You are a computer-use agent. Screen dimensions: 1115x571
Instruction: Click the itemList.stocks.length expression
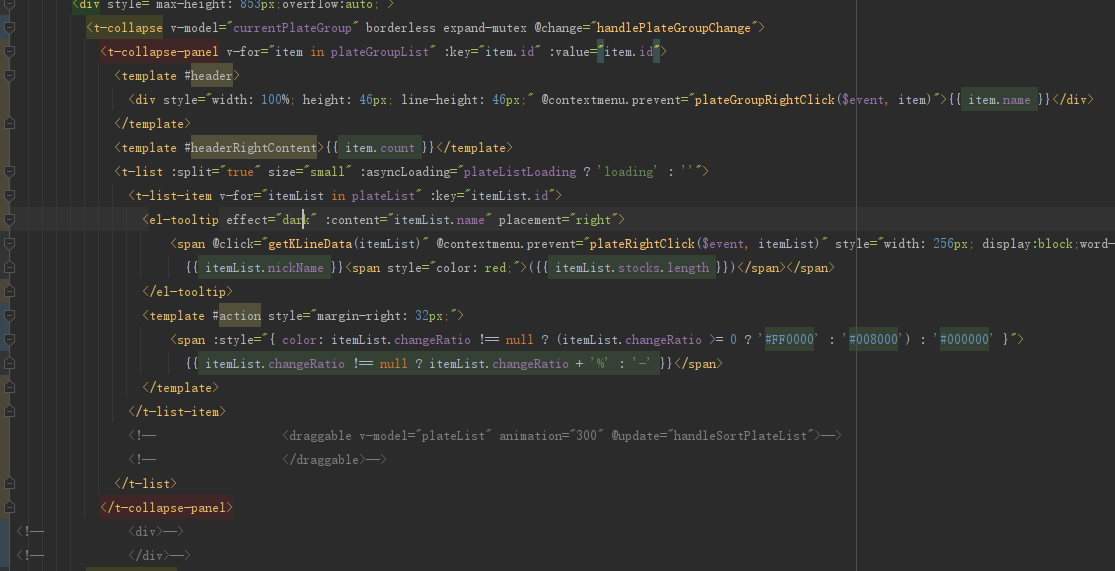(x=632, y=267)
